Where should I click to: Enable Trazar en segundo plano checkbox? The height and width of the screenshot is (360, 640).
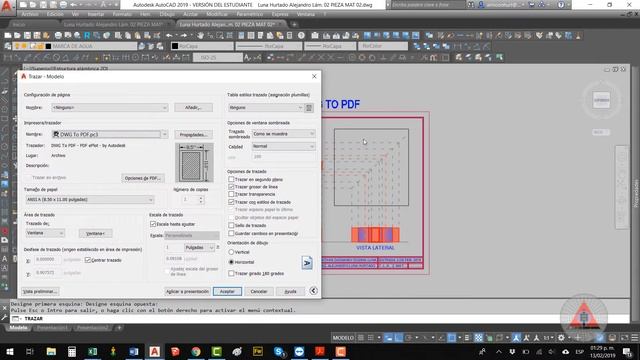coord(231,179)
